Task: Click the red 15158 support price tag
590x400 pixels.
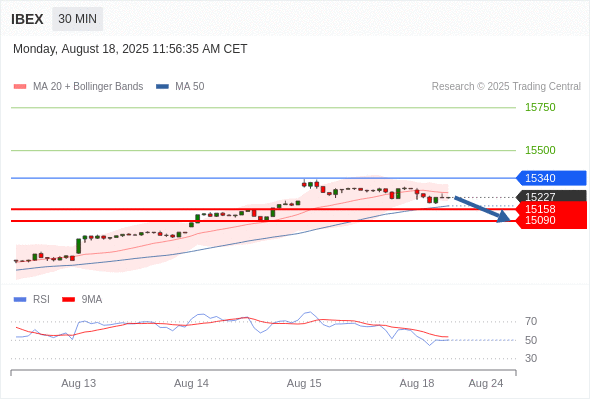Action: (551, 208)
